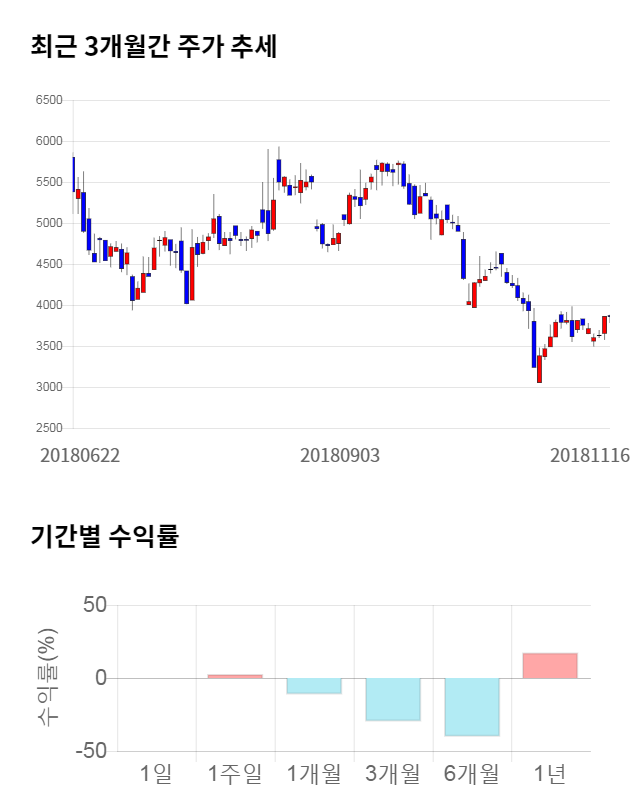Image resolution: width=640 pixels, height=810 pixels.
Task: Click the 4500 price axis label
Action: tap(48, 264)
